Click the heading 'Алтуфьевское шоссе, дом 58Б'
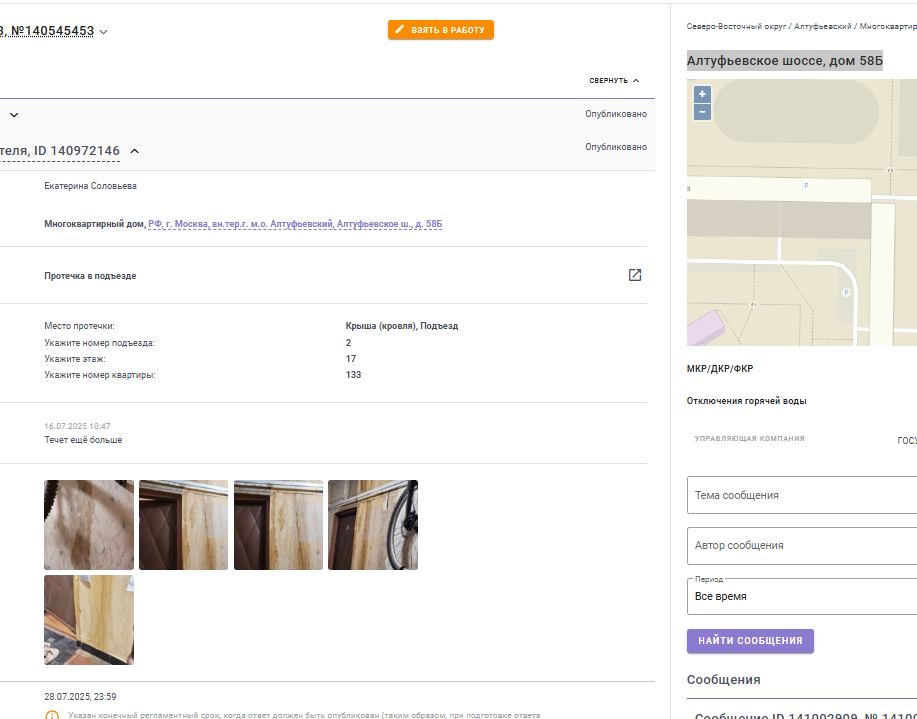Screen dimensions: 917x719 pos(784,61)
